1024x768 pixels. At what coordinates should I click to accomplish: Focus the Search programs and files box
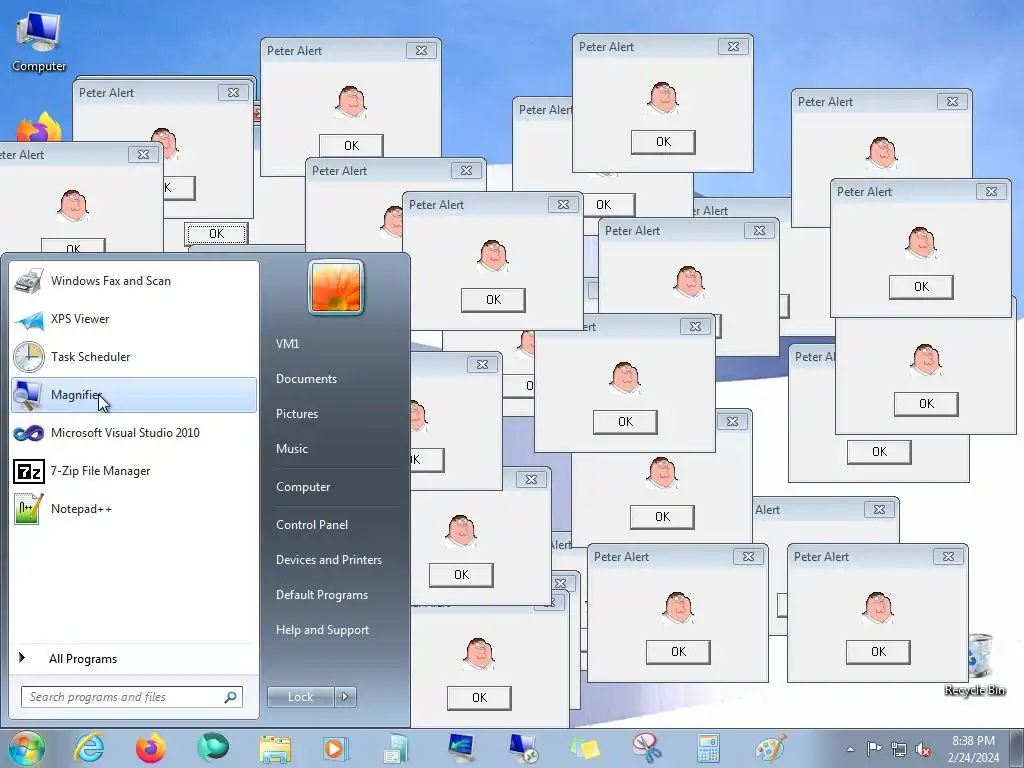pyautogui.click(x=131, y=697)
